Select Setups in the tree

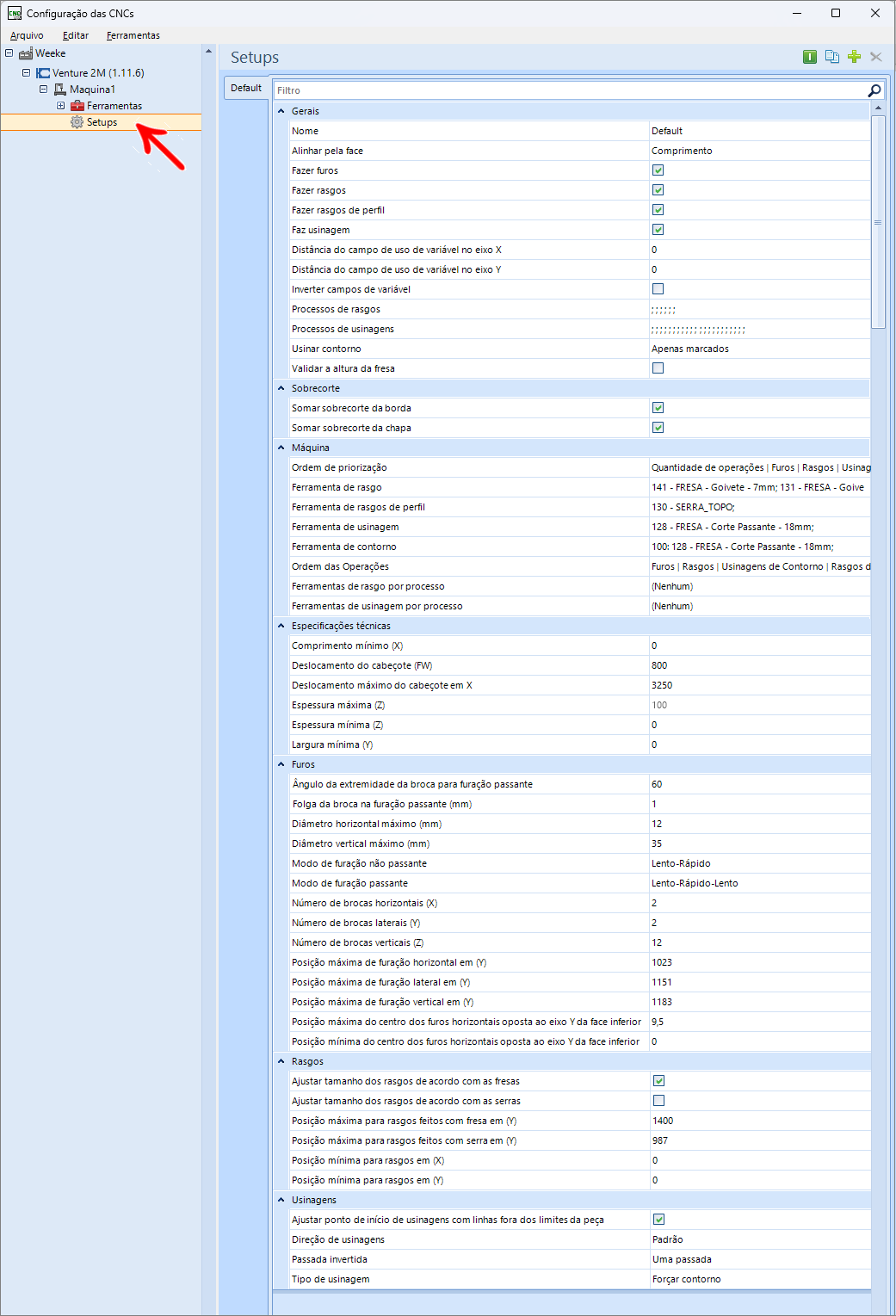[x=102, y=122]
